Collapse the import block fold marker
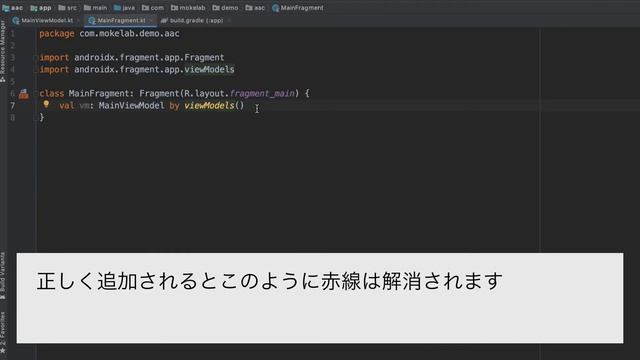 [x=36, y=58]
